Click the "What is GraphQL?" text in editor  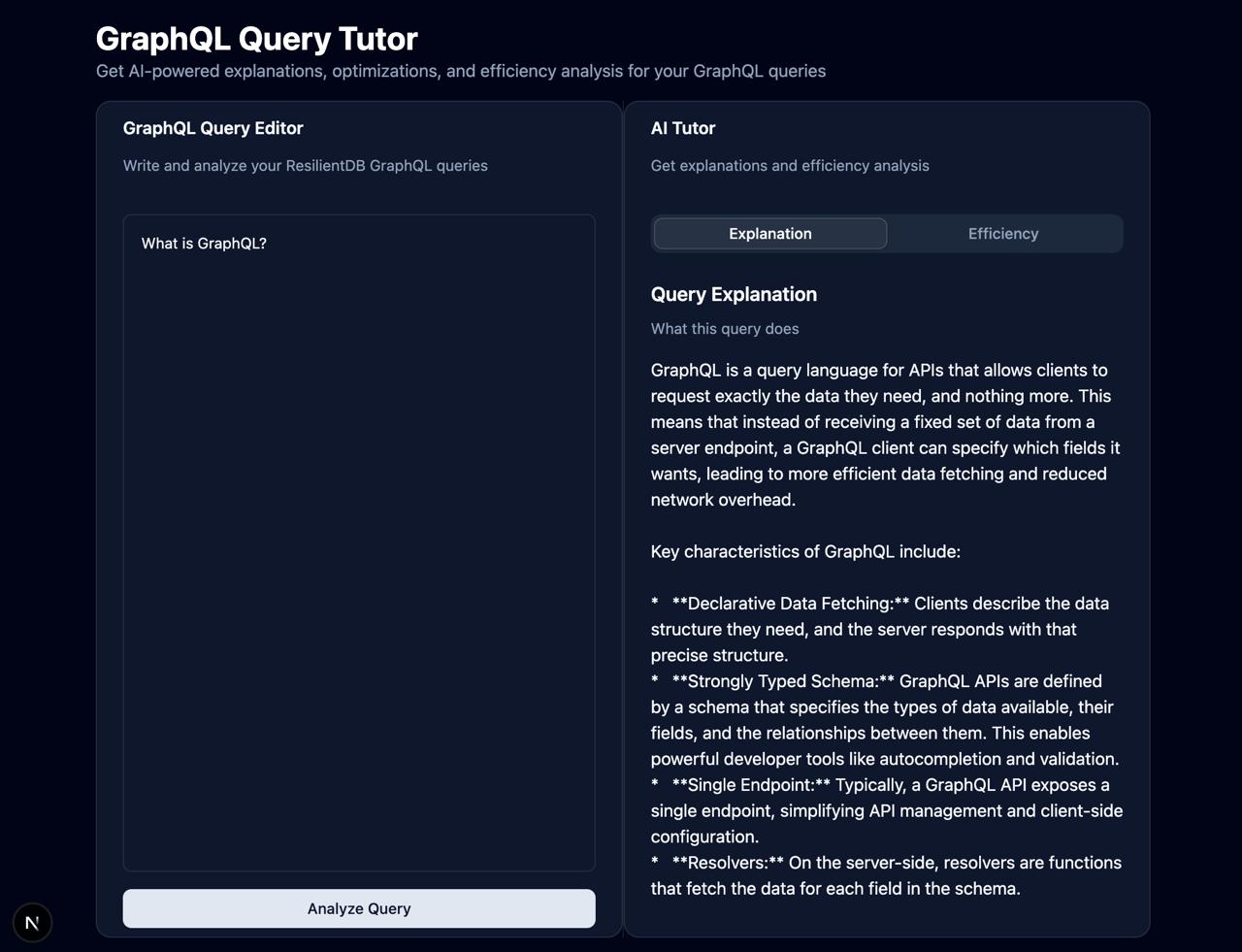[204, 244]
